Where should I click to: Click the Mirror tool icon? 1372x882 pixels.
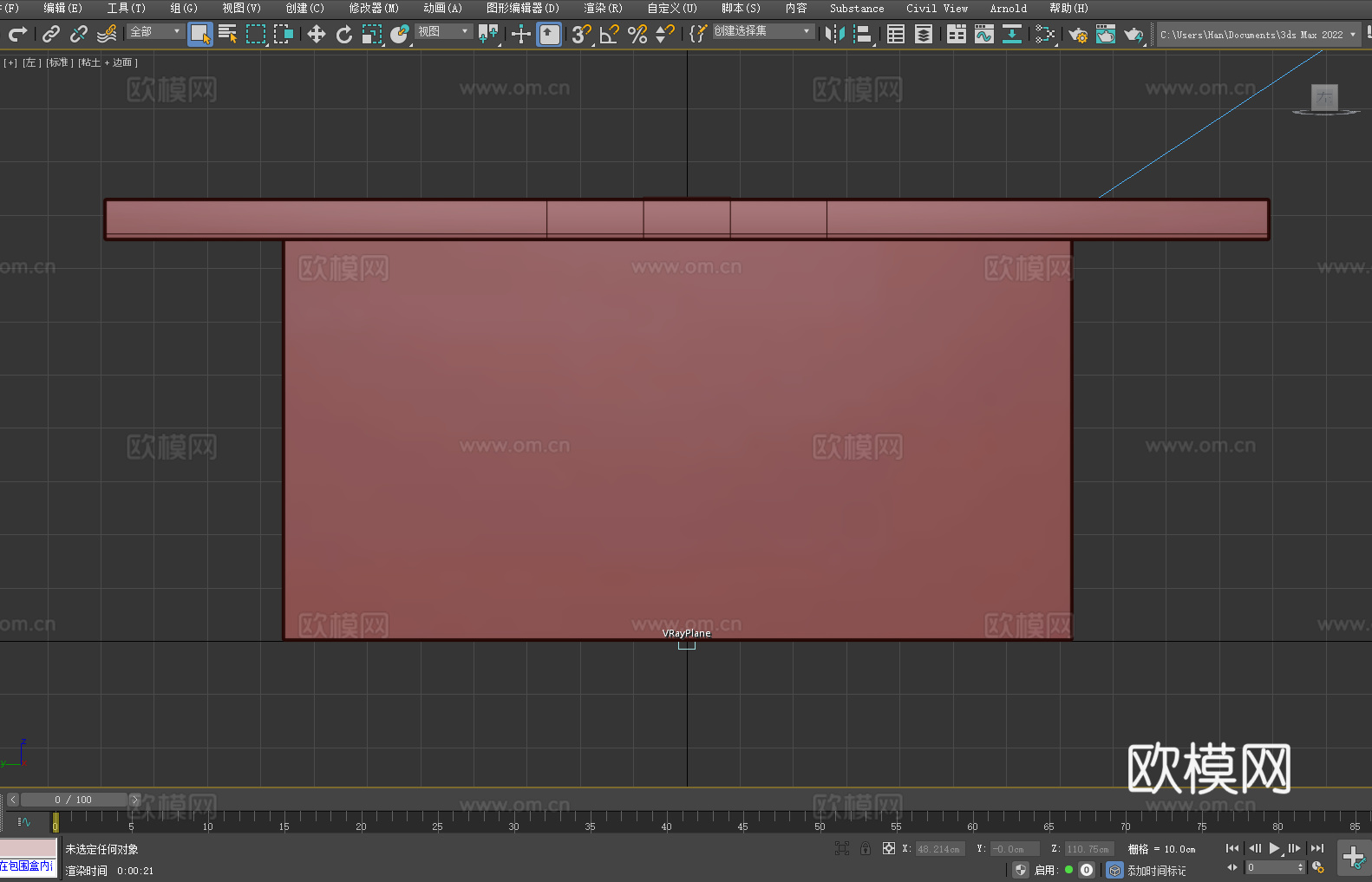835,34
